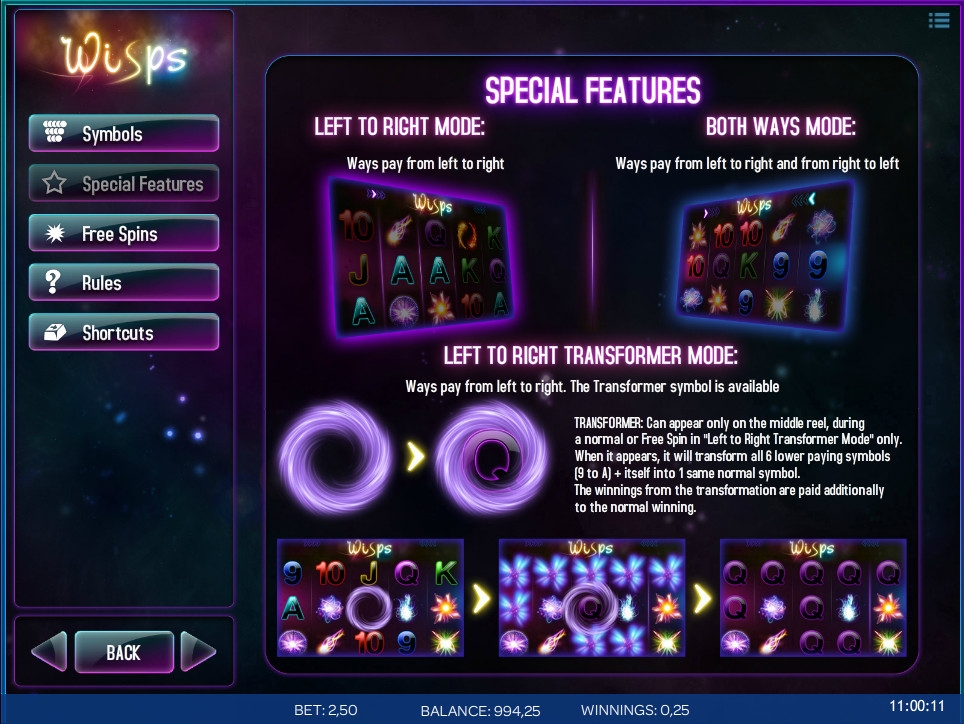
Task: Open the Shortcuts section
Action: click(x=124, y=332)
